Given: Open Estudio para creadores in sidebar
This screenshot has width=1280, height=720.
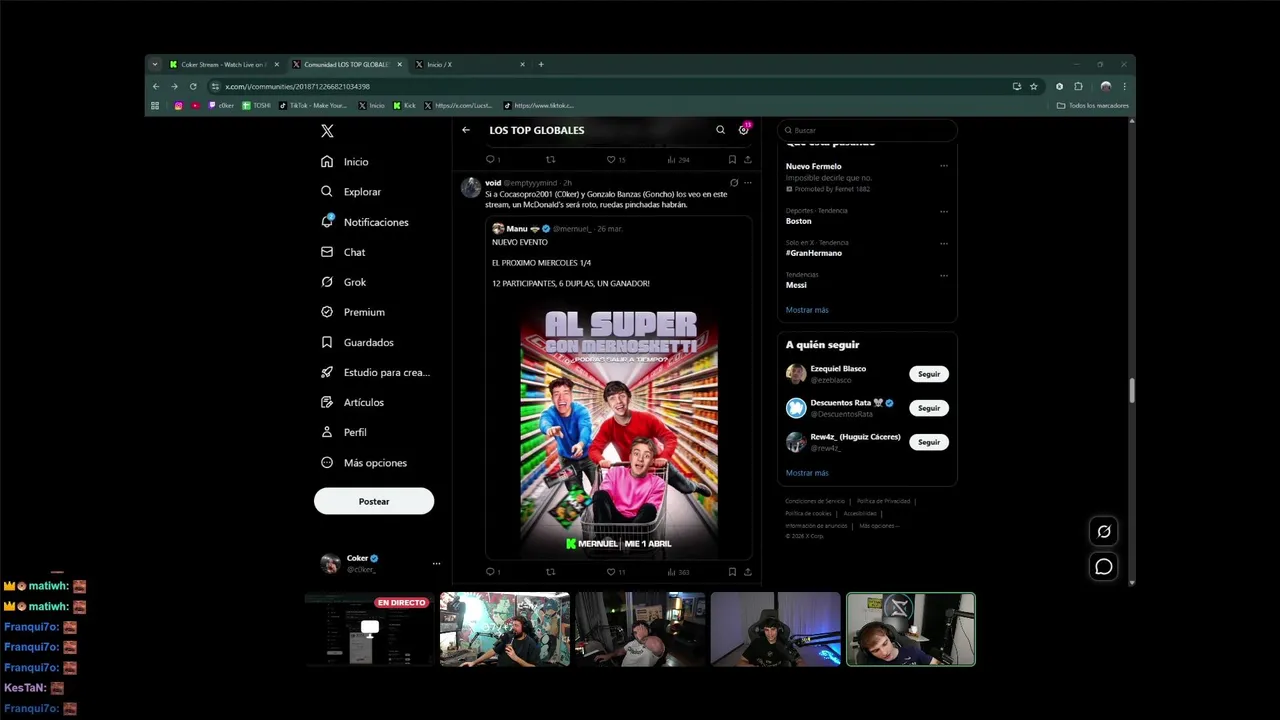Looking at the screenshot, I should (375, 372).
